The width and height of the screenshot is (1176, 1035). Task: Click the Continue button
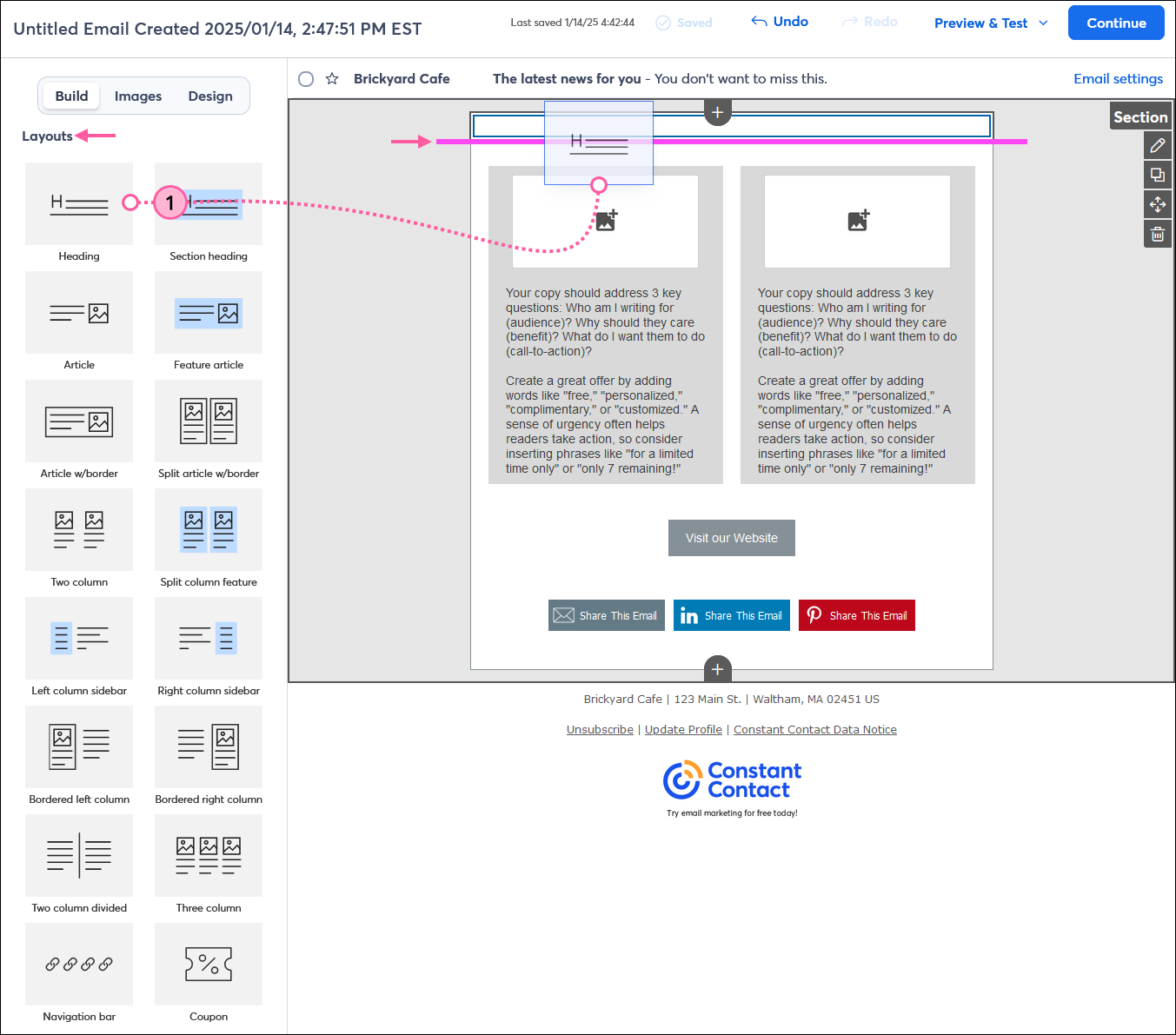click(x=1116, y=23)
